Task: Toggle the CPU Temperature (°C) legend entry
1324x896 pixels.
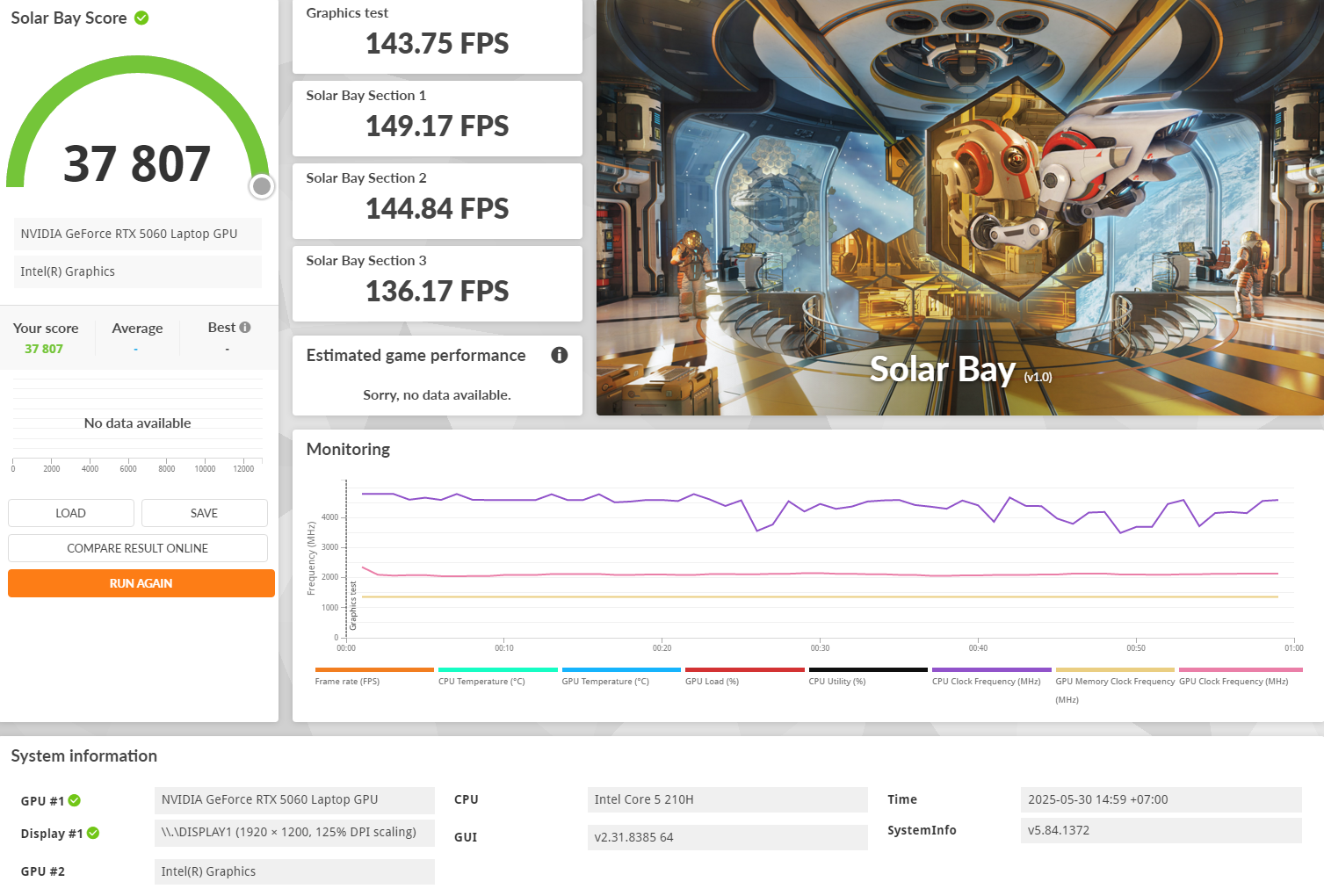Action: click(498, 676)
